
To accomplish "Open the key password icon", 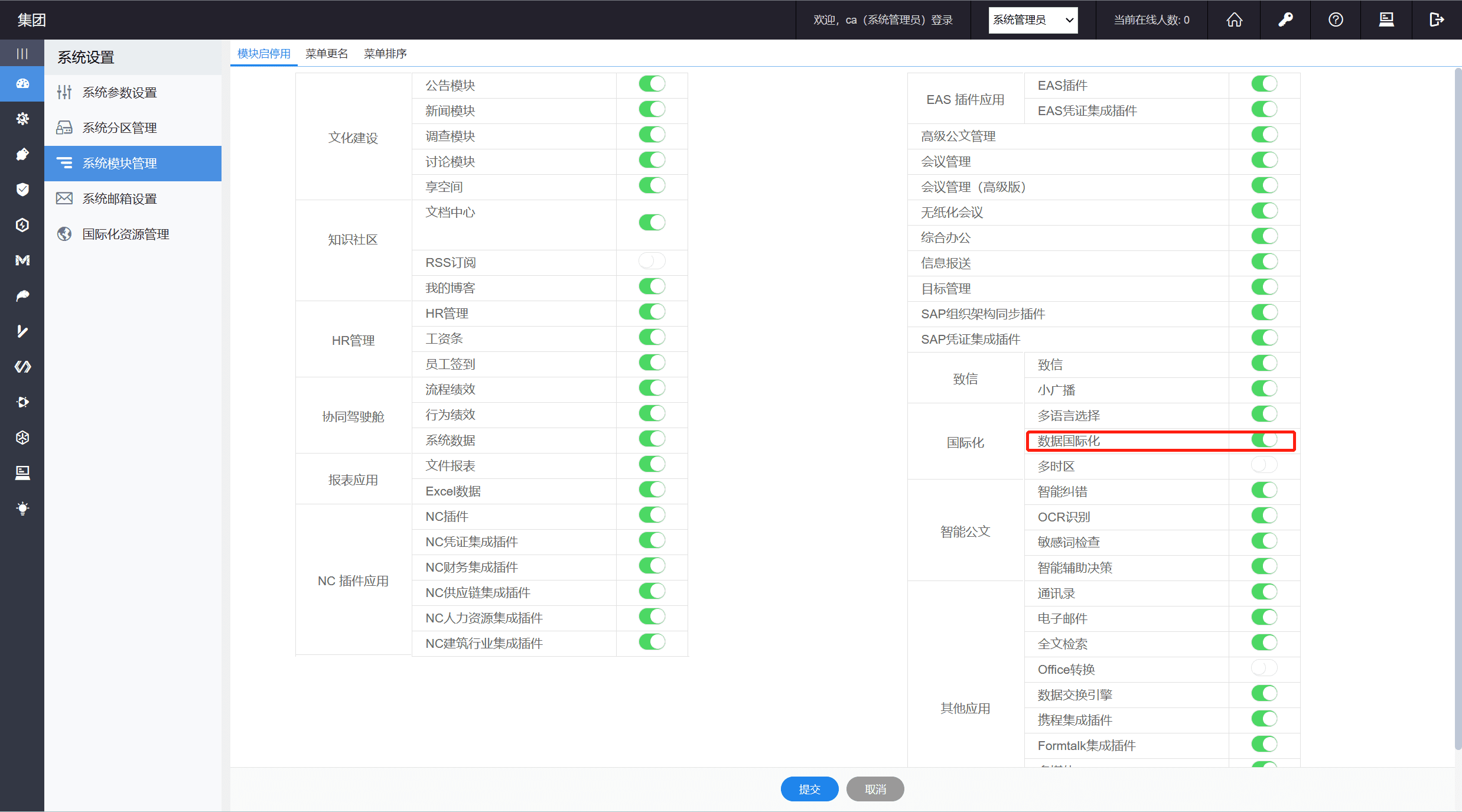I will point(1285,20).
